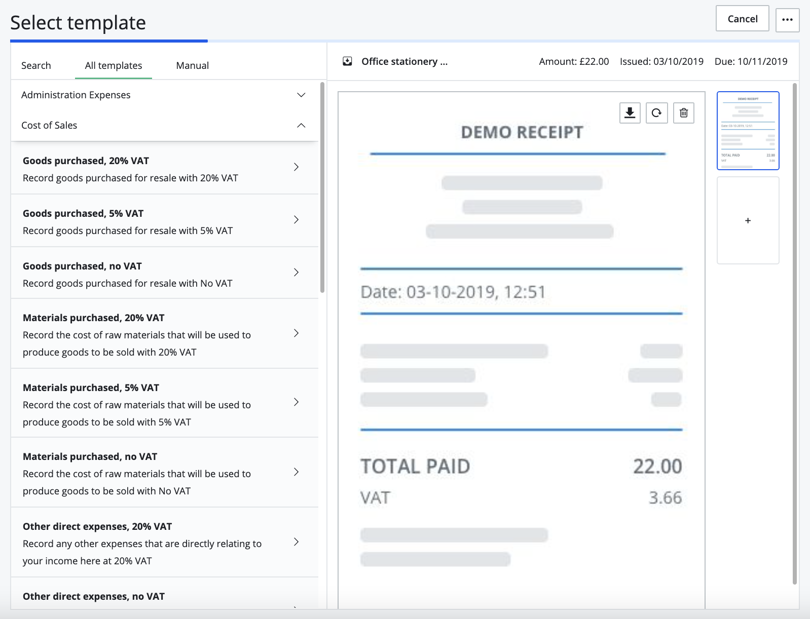Open Materials purchased 5% VAT chevron
810x619 pixels.
click(x=296, y=403)
